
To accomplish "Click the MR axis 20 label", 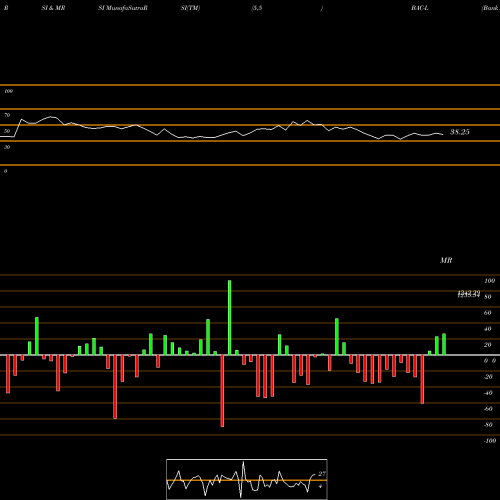I will click(488, 345).
